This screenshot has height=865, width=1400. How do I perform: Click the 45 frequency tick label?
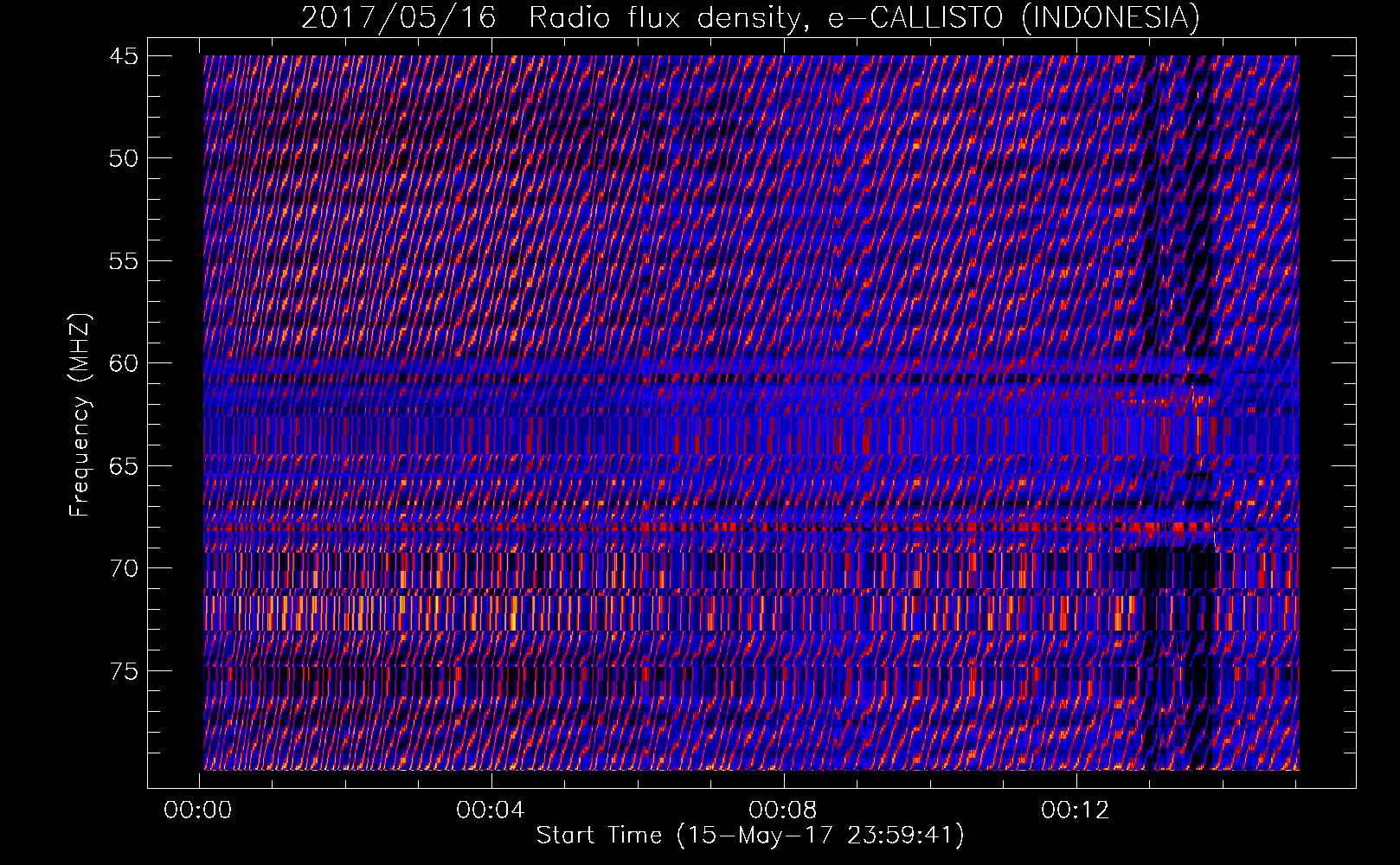[124, 56]
